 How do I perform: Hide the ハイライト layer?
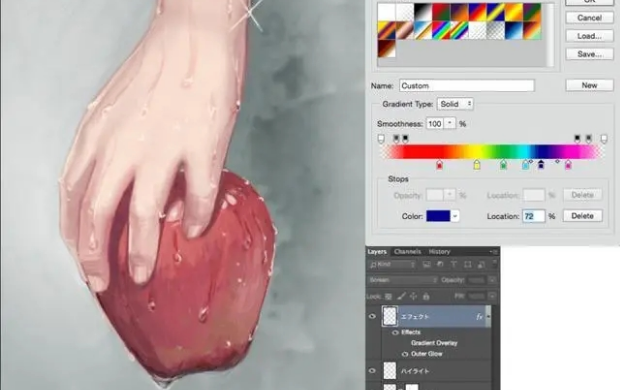[372, 371]
